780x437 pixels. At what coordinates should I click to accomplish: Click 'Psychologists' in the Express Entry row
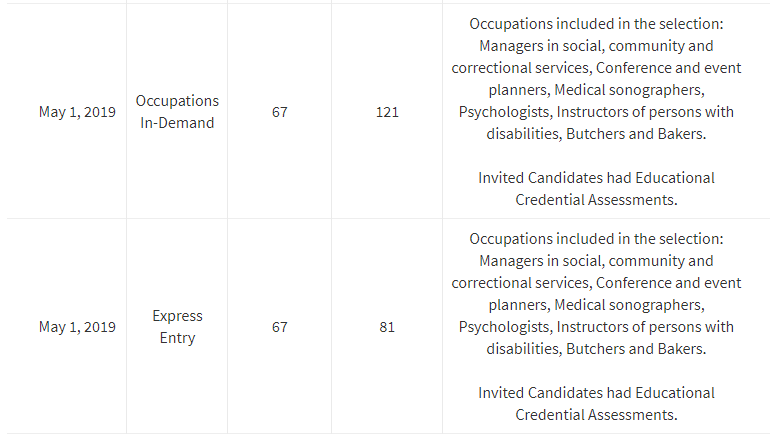coord(503,327)
